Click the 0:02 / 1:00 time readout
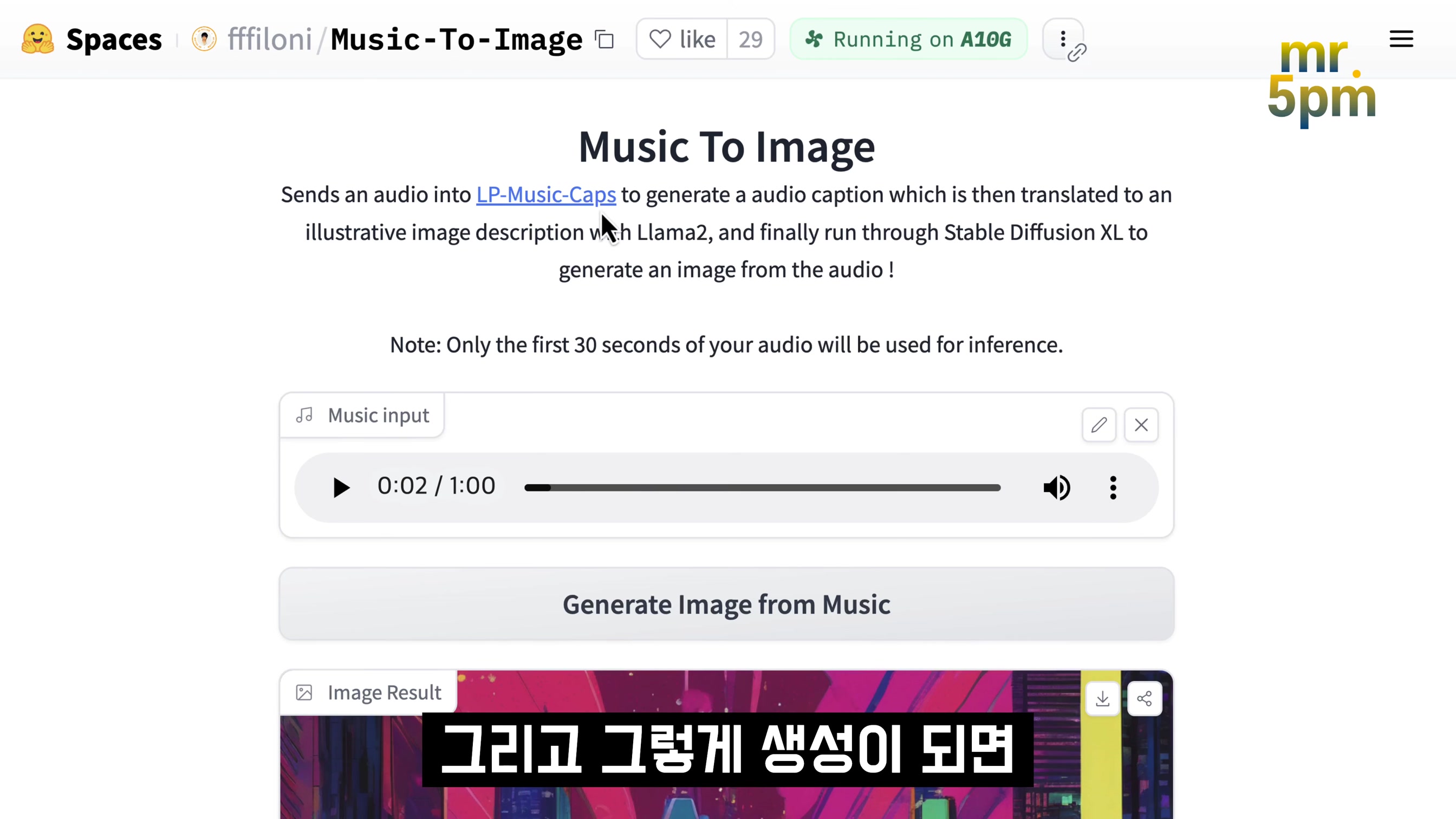This screenshot has width=1456, height=819. coord(437,485)
